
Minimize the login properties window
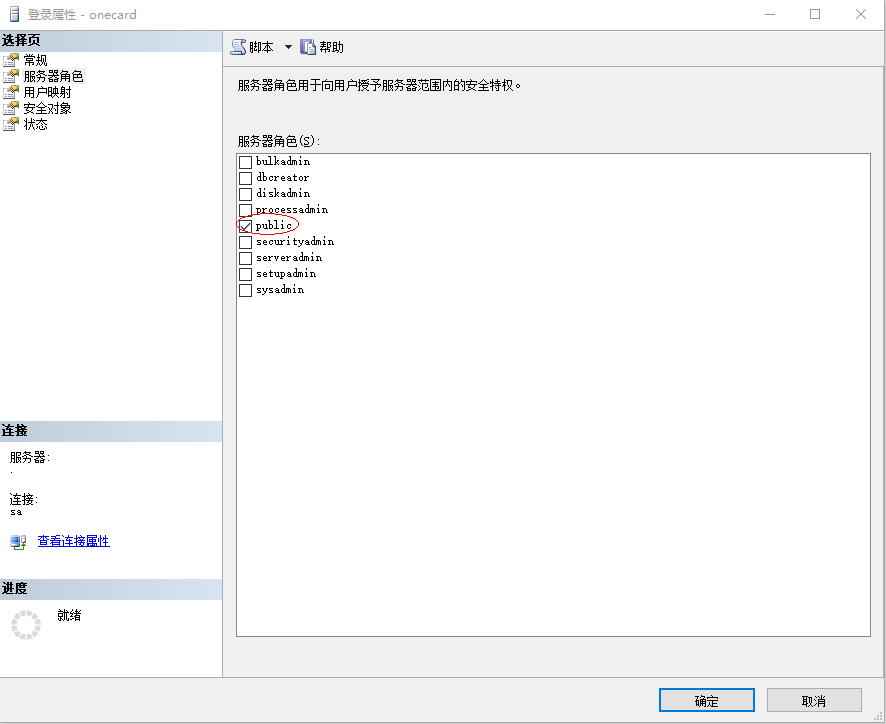[x=770, y=14]
